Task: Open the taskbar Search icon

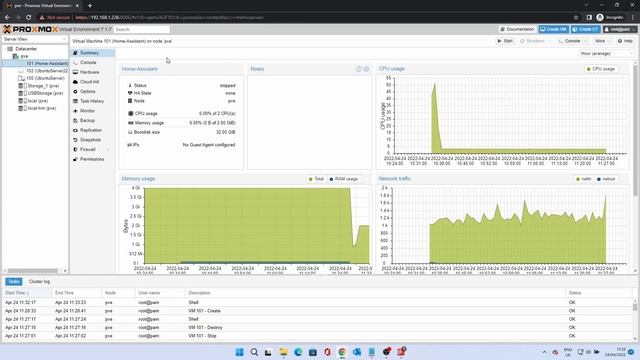Action: pyautogui.click(x=254, y=352)
